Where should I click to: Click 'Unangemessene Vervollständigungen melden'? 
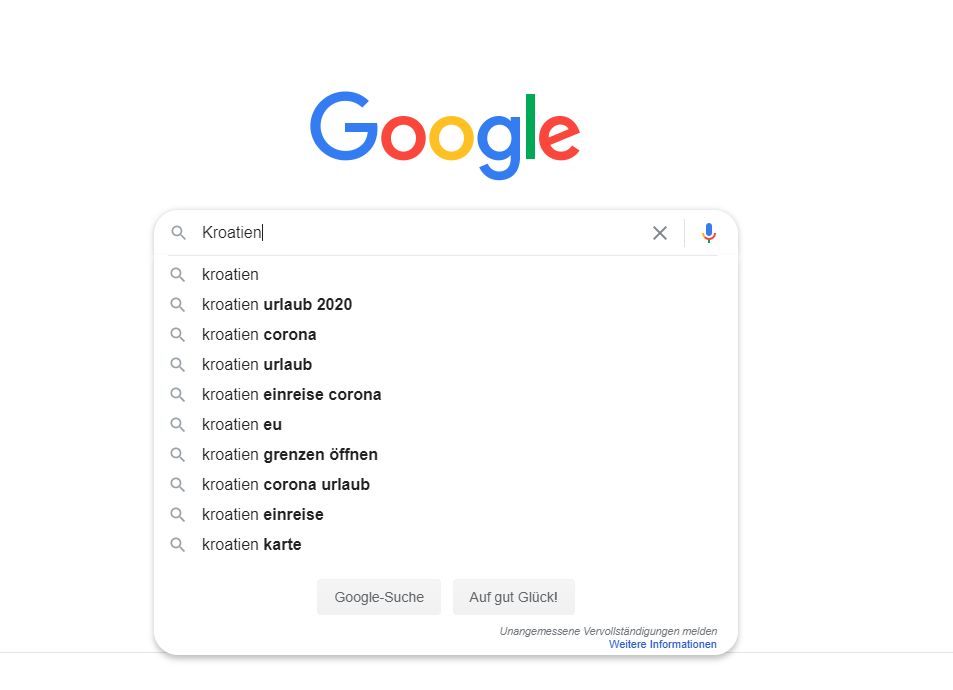608,631
